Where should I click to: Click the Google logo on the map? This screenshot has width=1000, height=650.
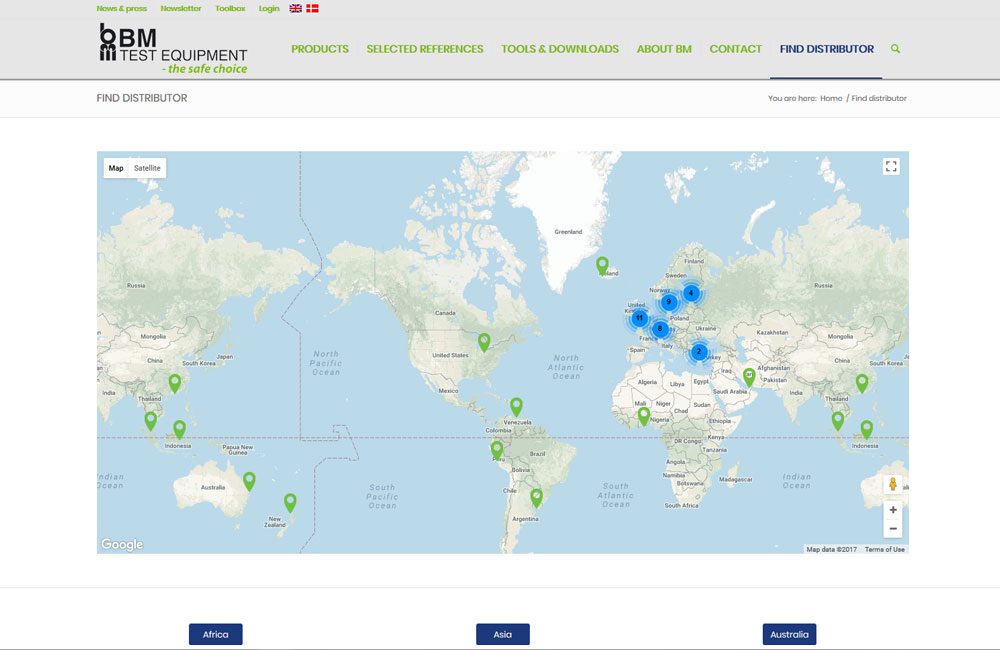[x=120, y=543]
